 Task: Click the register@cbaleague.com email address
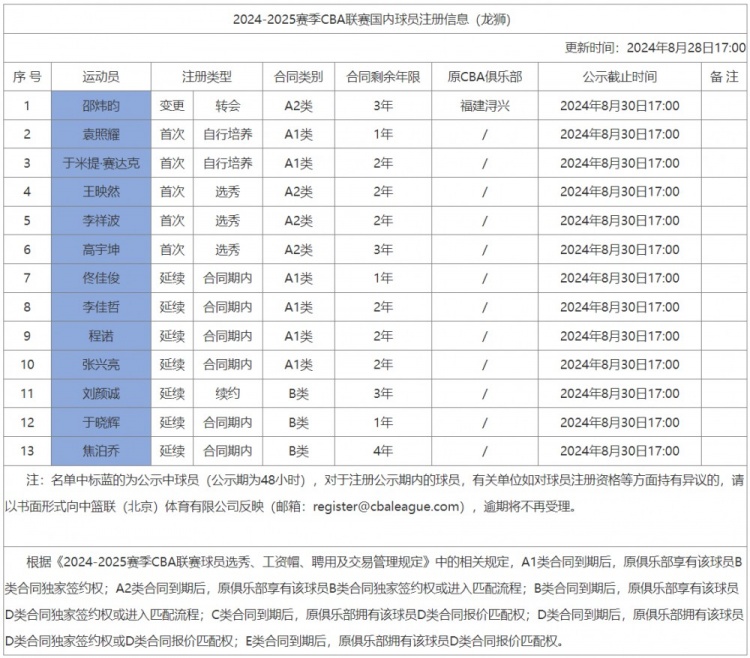click(389, 507)
